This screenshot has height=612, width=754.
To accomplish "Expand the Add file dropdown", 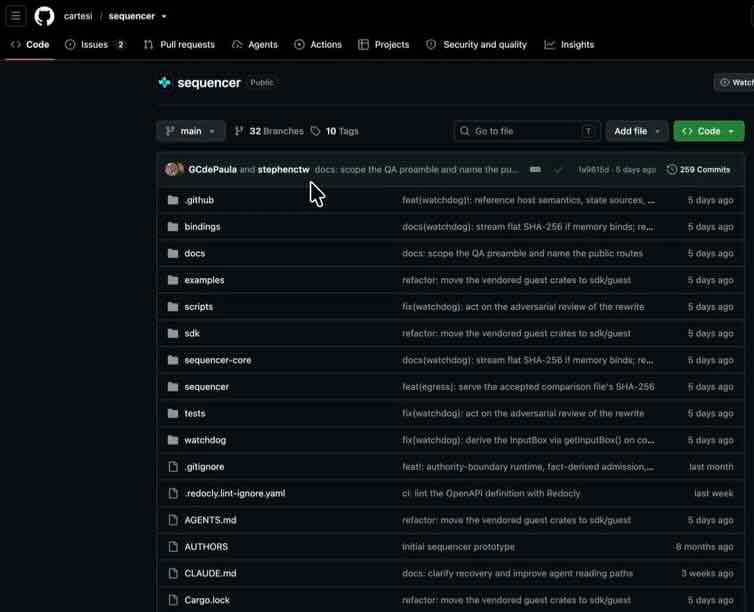I will pyautogui.click(x=637, y=131).
